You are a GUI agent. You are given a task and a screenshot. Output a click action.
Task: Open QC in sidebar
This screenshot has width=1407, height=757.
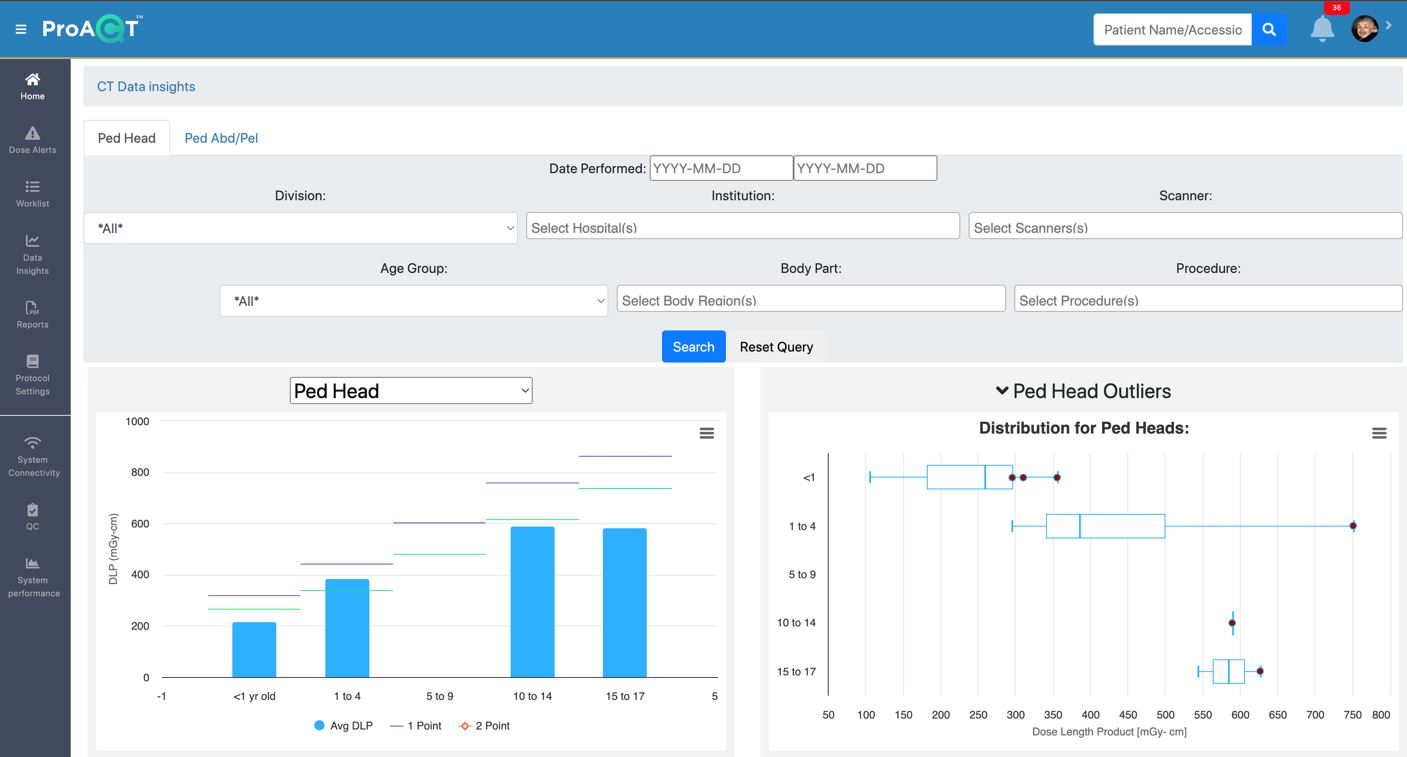(x=32, y=517)
